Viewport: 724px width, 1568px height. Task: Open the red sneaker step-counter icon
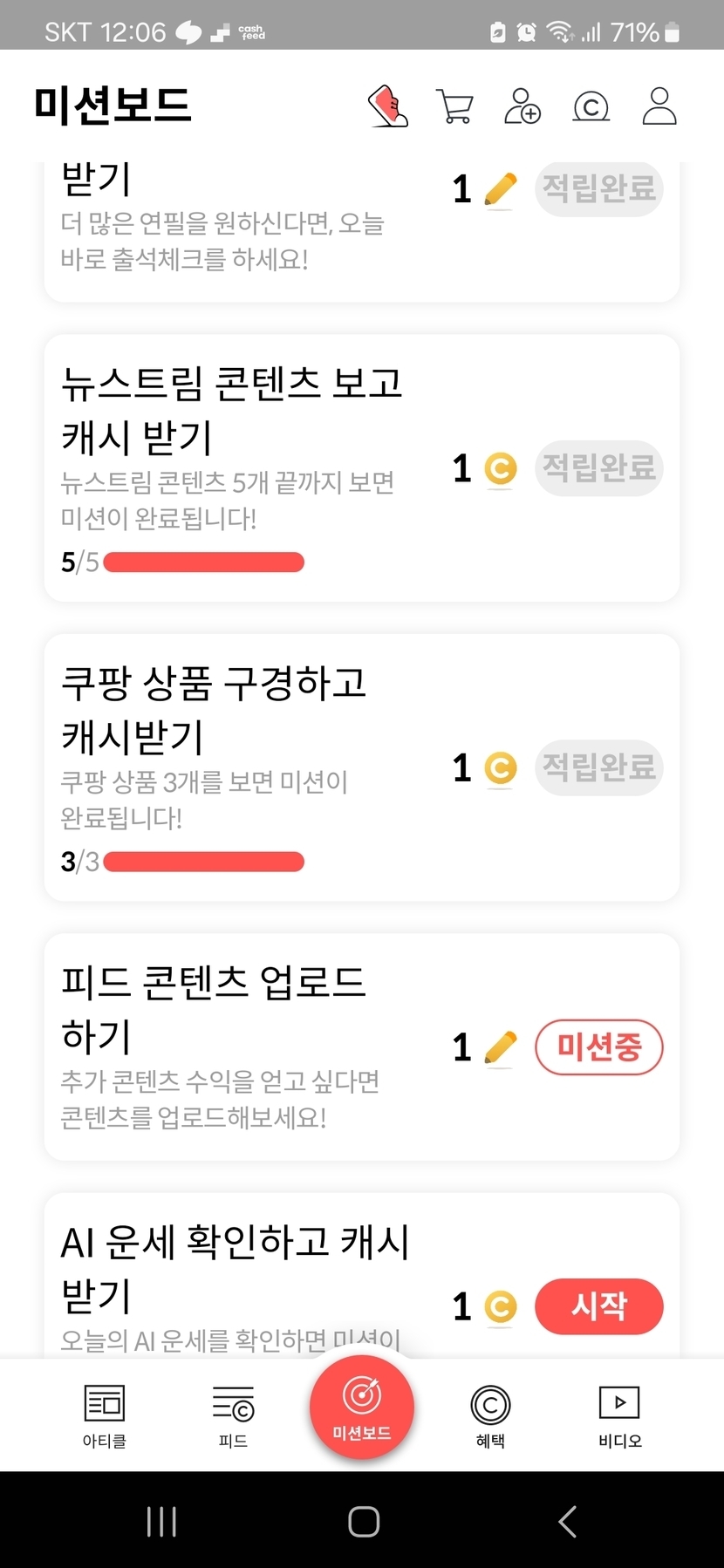[389, 106]
